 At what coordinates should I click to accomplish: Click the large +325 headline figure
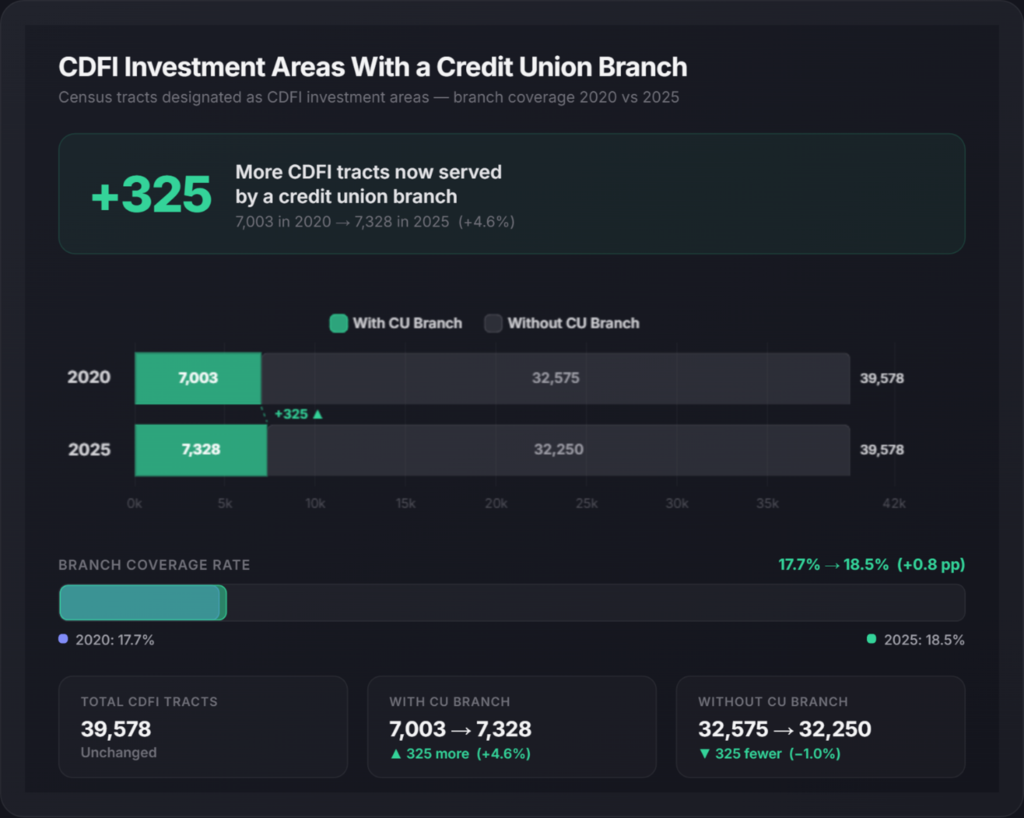(151, 195)
